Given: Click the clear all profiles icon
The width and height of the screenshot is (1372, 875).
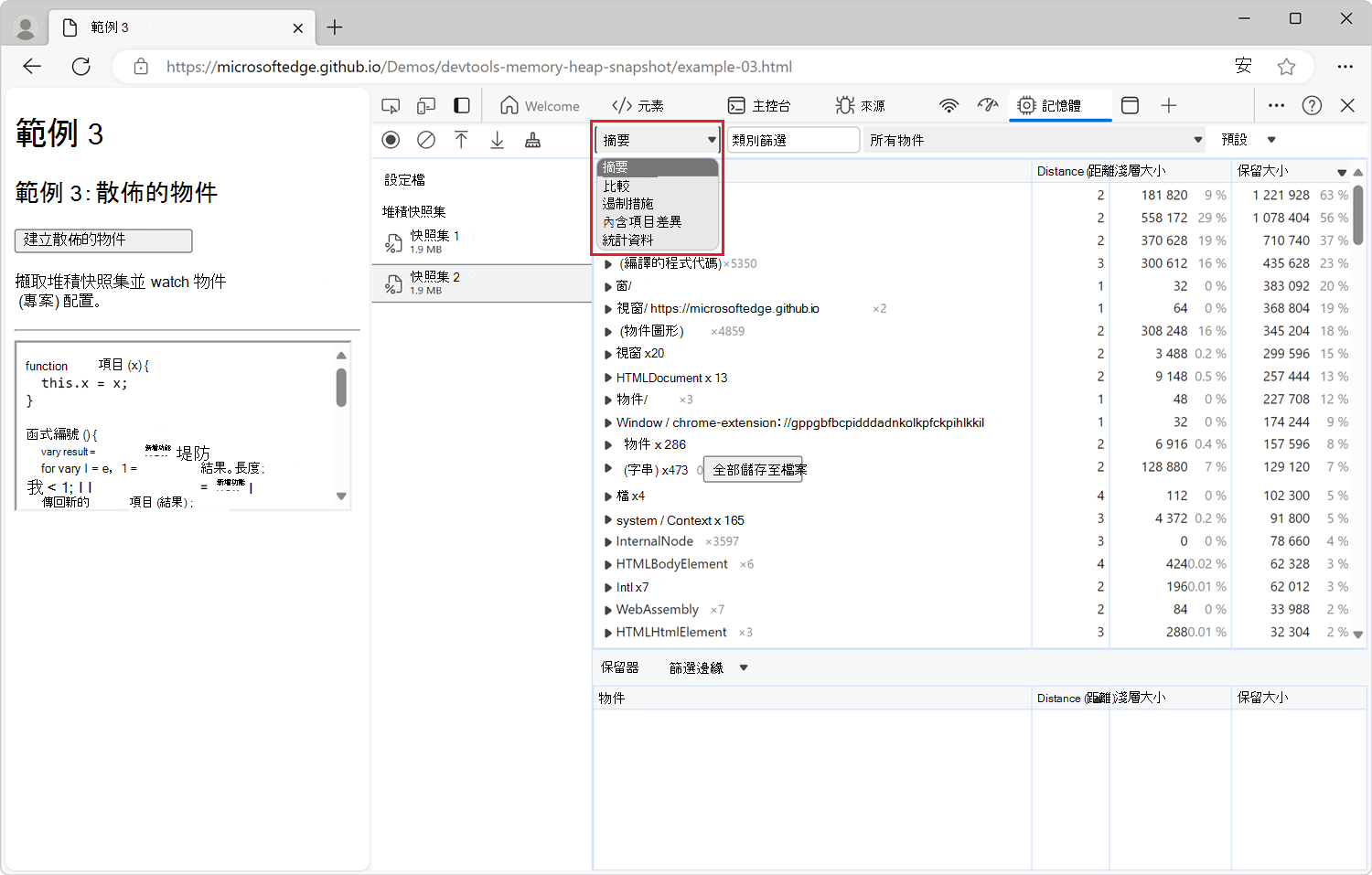Looking at the screenshot, I should tap(426, 140).
